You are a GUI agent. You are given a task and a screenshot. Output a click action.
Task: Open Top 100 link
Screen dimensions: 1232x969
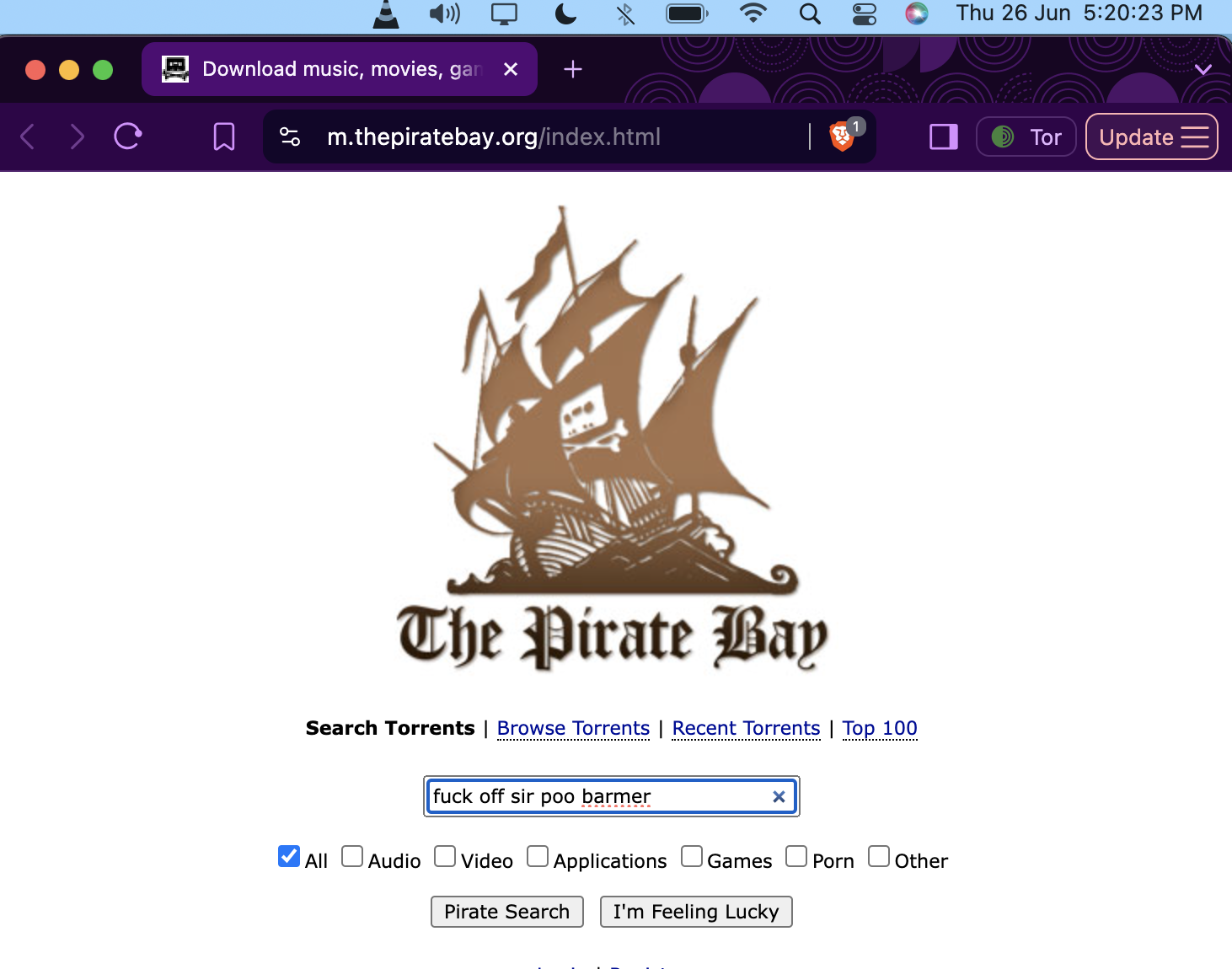point(880,728)
